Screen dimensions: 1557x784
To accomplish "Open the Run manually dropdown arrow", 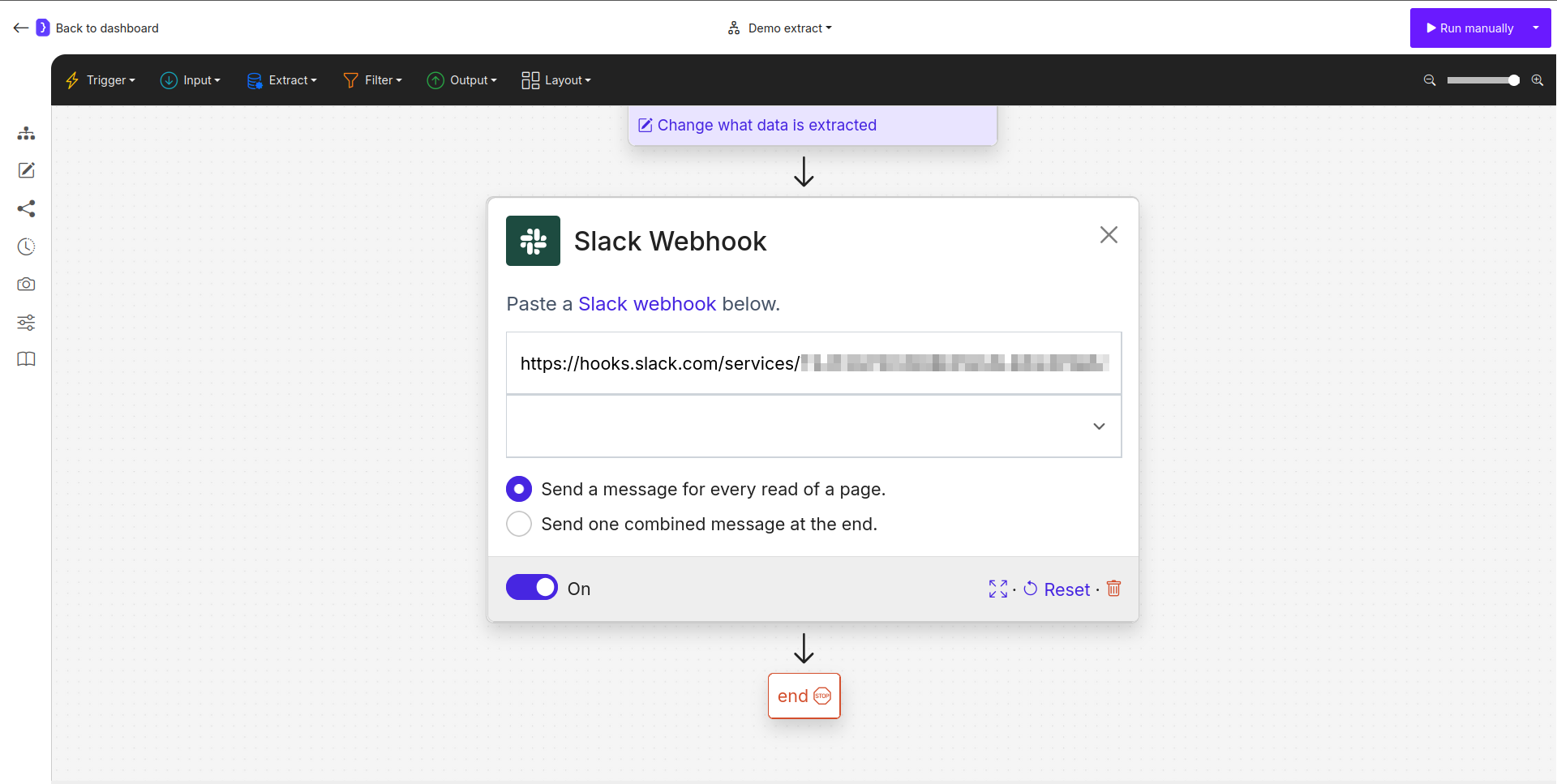I will click(1535, 28).
